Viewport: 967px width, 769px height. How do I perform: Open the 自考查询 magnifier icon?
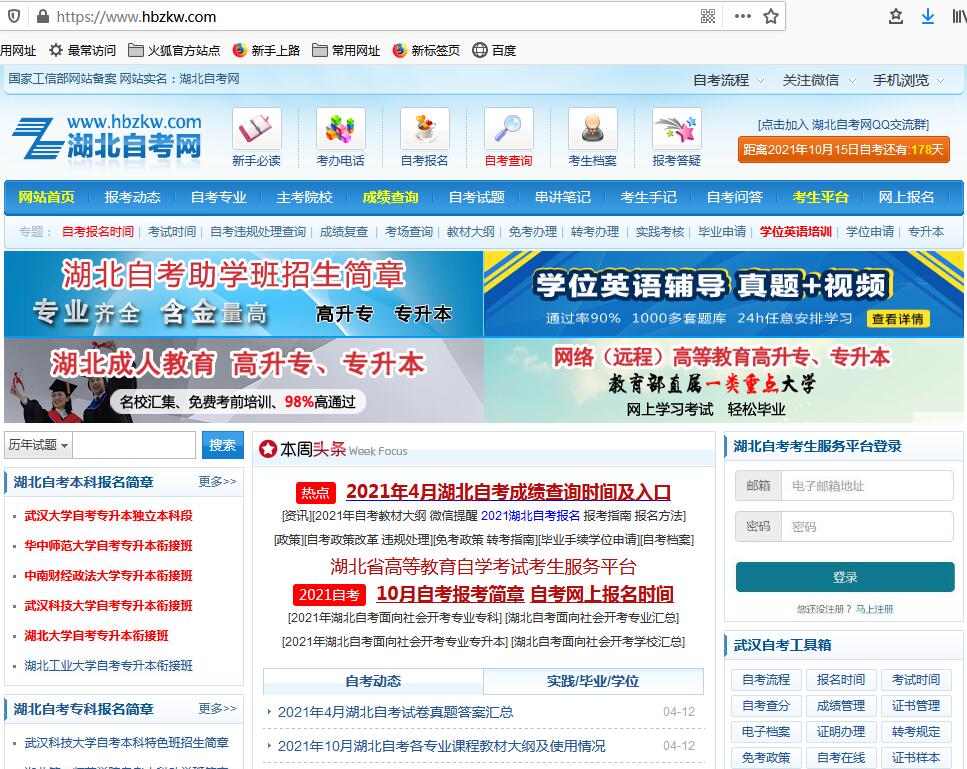[x=508, y=128]
